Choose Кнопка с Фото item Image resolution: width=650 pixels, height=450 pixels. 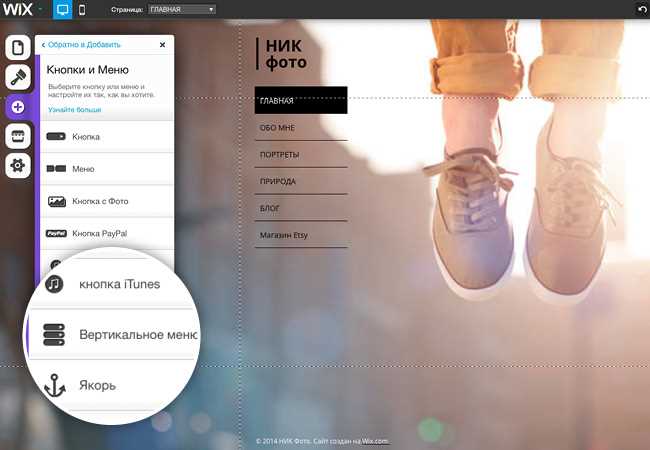[107, 201]
